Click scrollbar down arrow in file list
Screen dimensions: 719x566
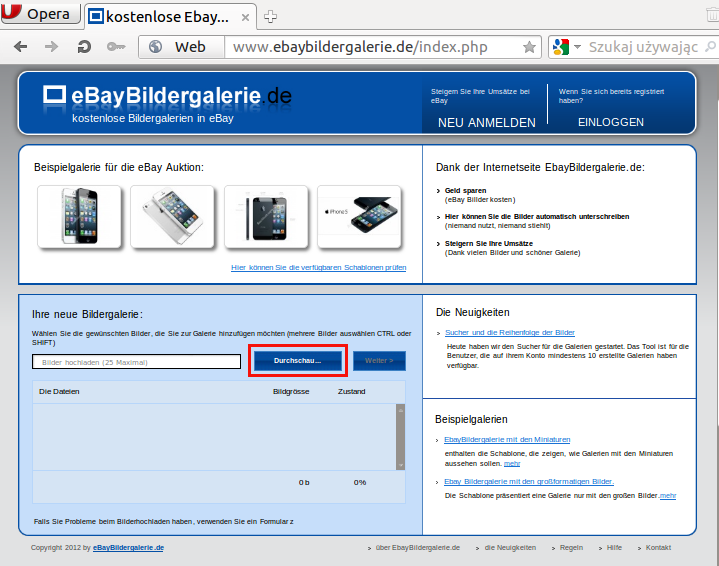pos(400,465)
